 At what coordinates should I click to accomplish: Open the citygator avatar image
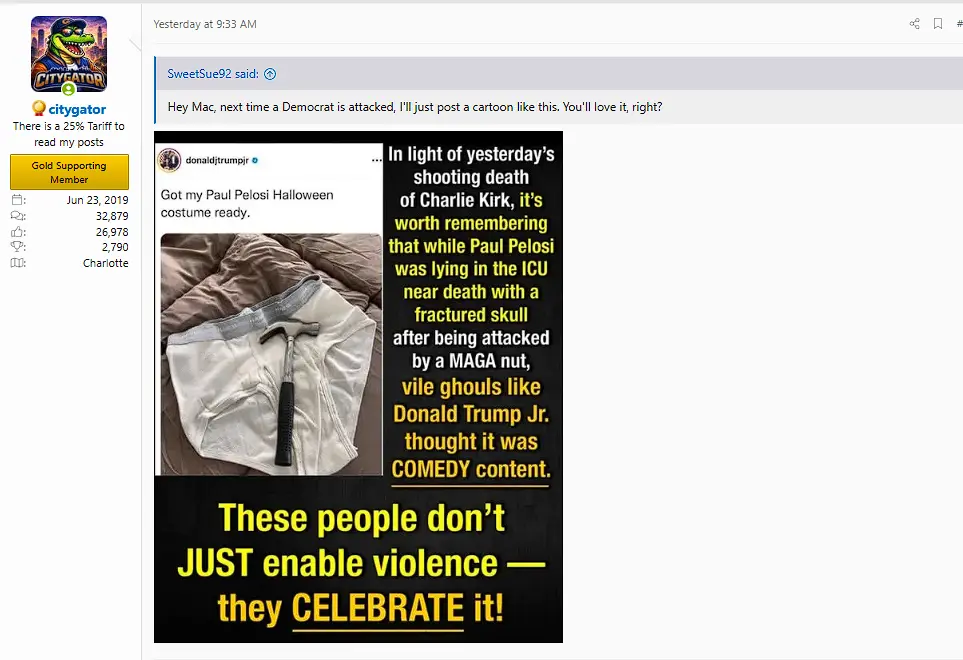[x=69, y=54]
